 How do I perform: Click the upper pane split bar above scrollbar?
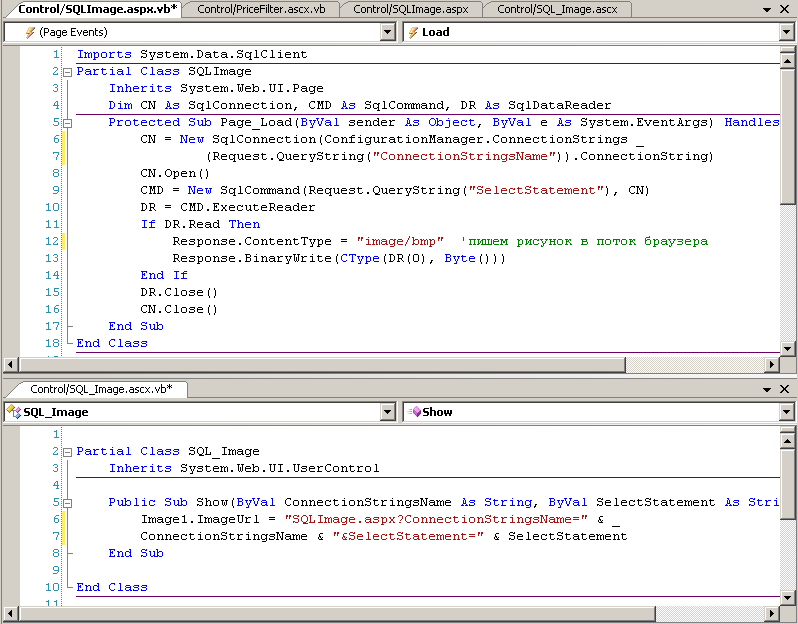click(x=787, y=49)
